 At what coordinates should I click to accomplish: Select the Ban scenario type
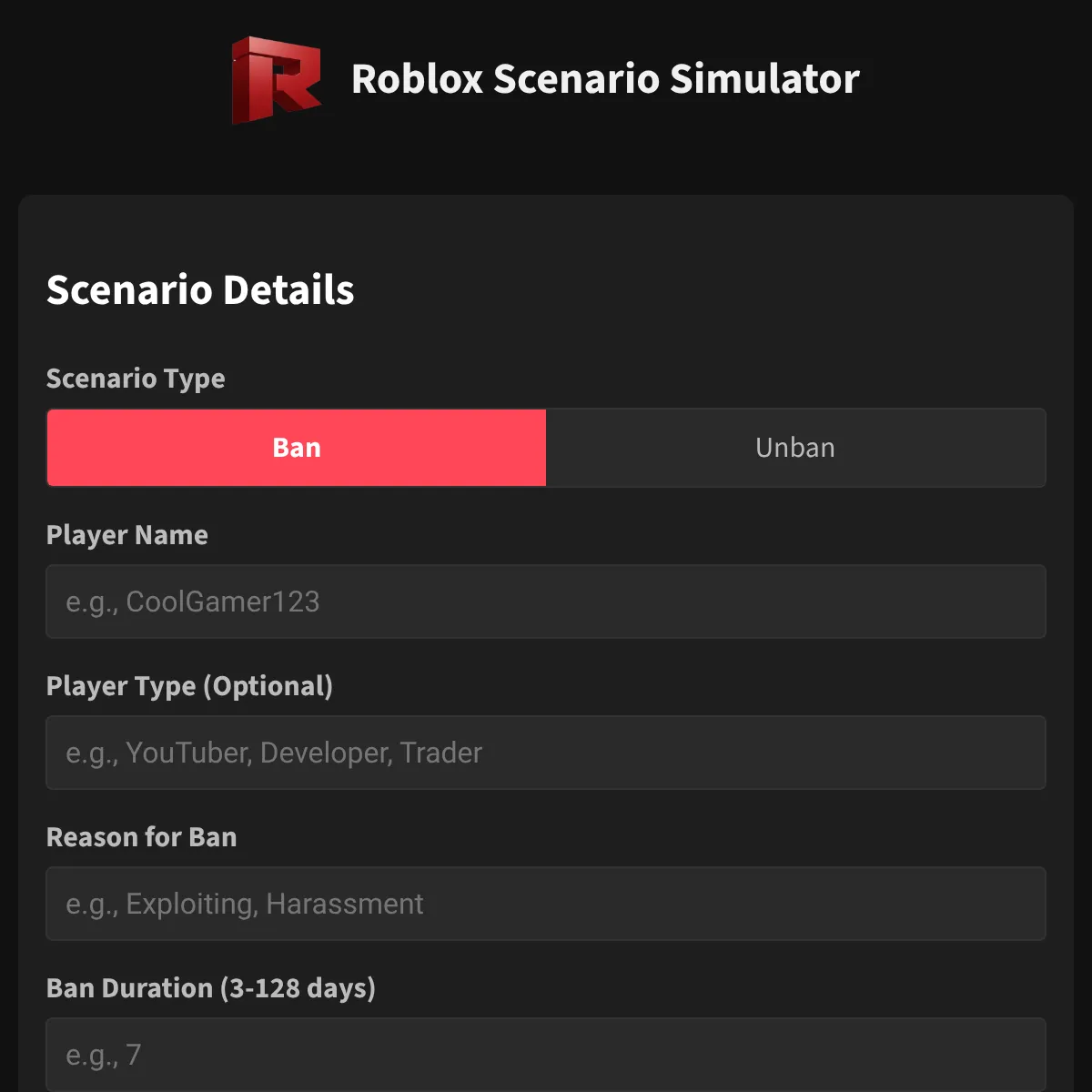[x=297, y=448]
